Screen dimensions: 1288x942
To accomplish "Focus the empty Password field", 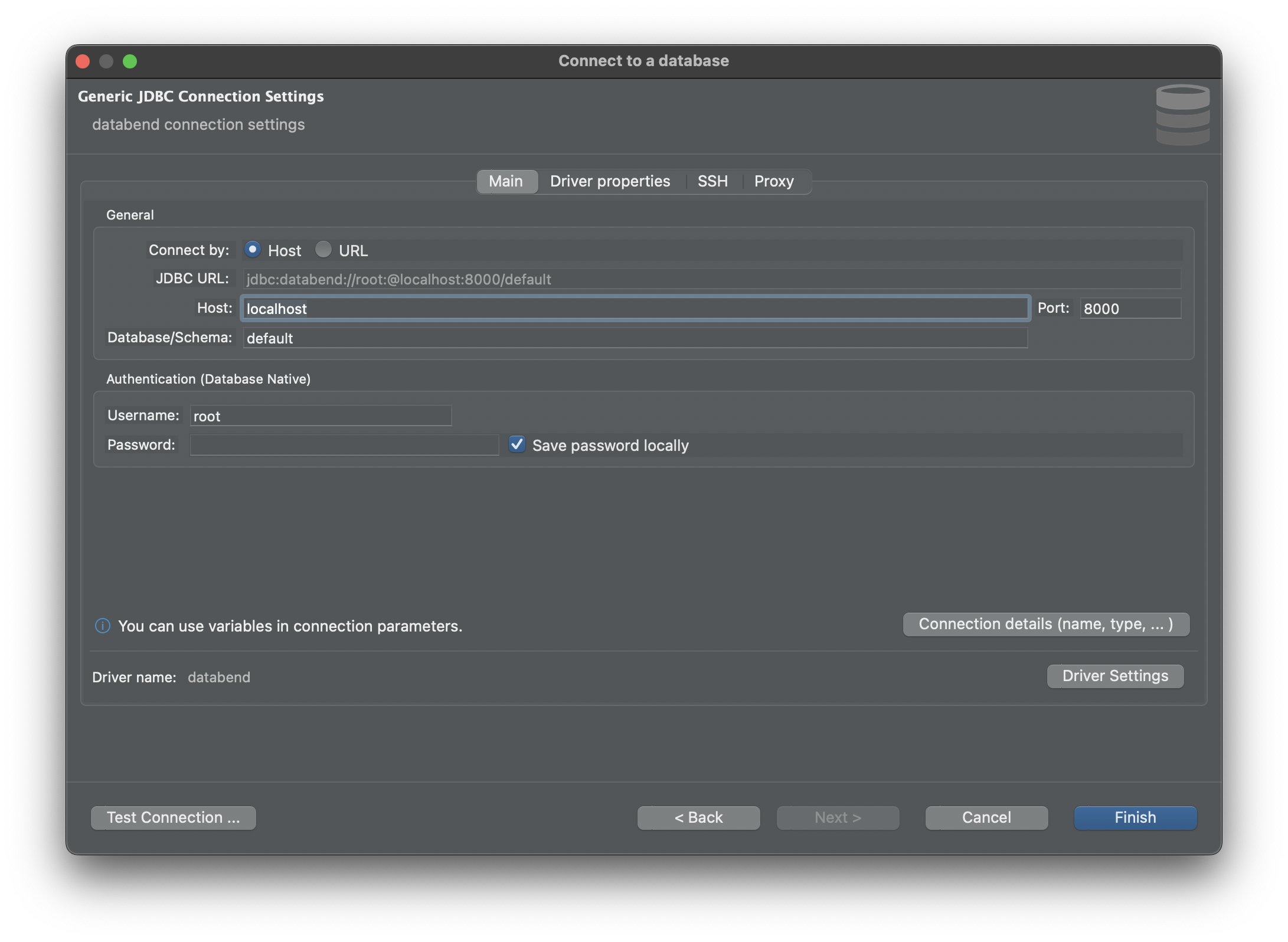I will pyautogui.click(x=344, y=445).
